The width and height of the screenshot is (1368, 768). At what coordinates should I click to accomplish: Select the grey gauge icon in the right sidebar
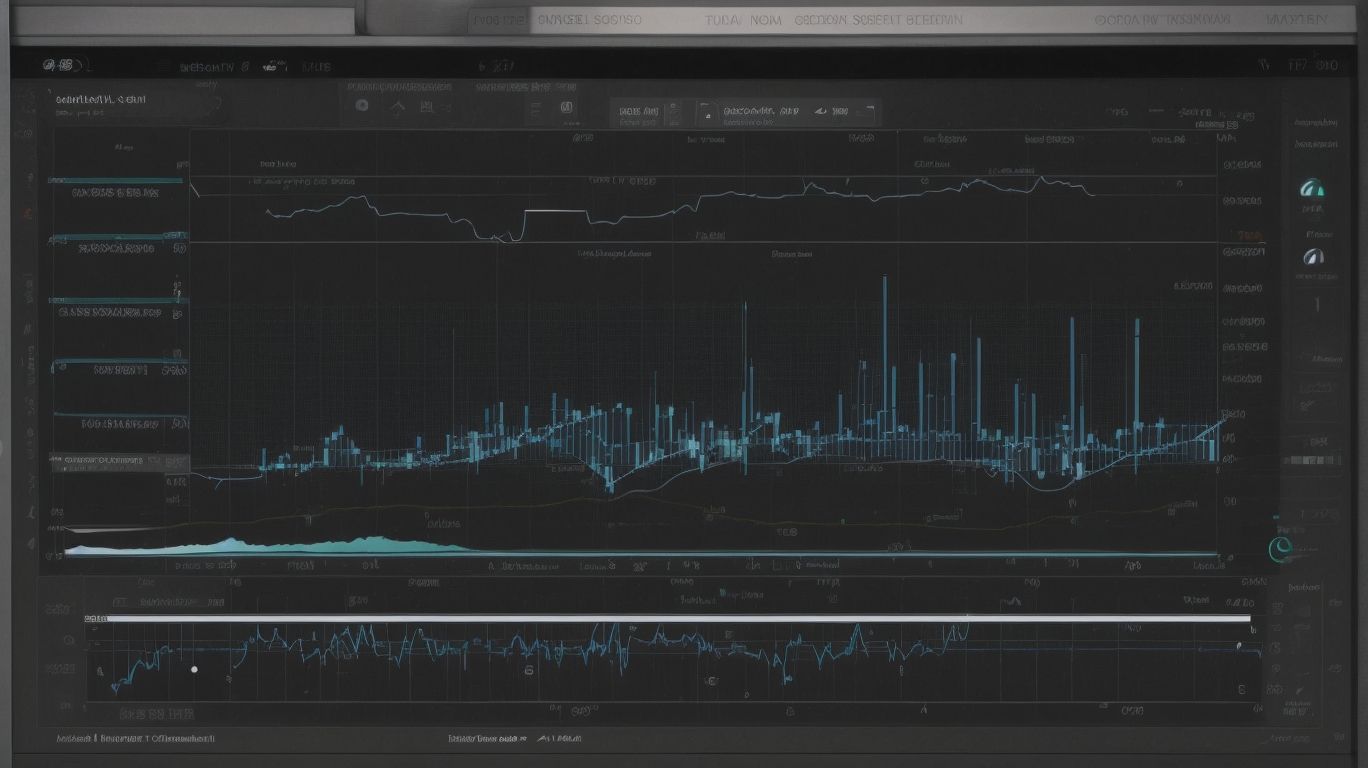[x=1313, y=256]
